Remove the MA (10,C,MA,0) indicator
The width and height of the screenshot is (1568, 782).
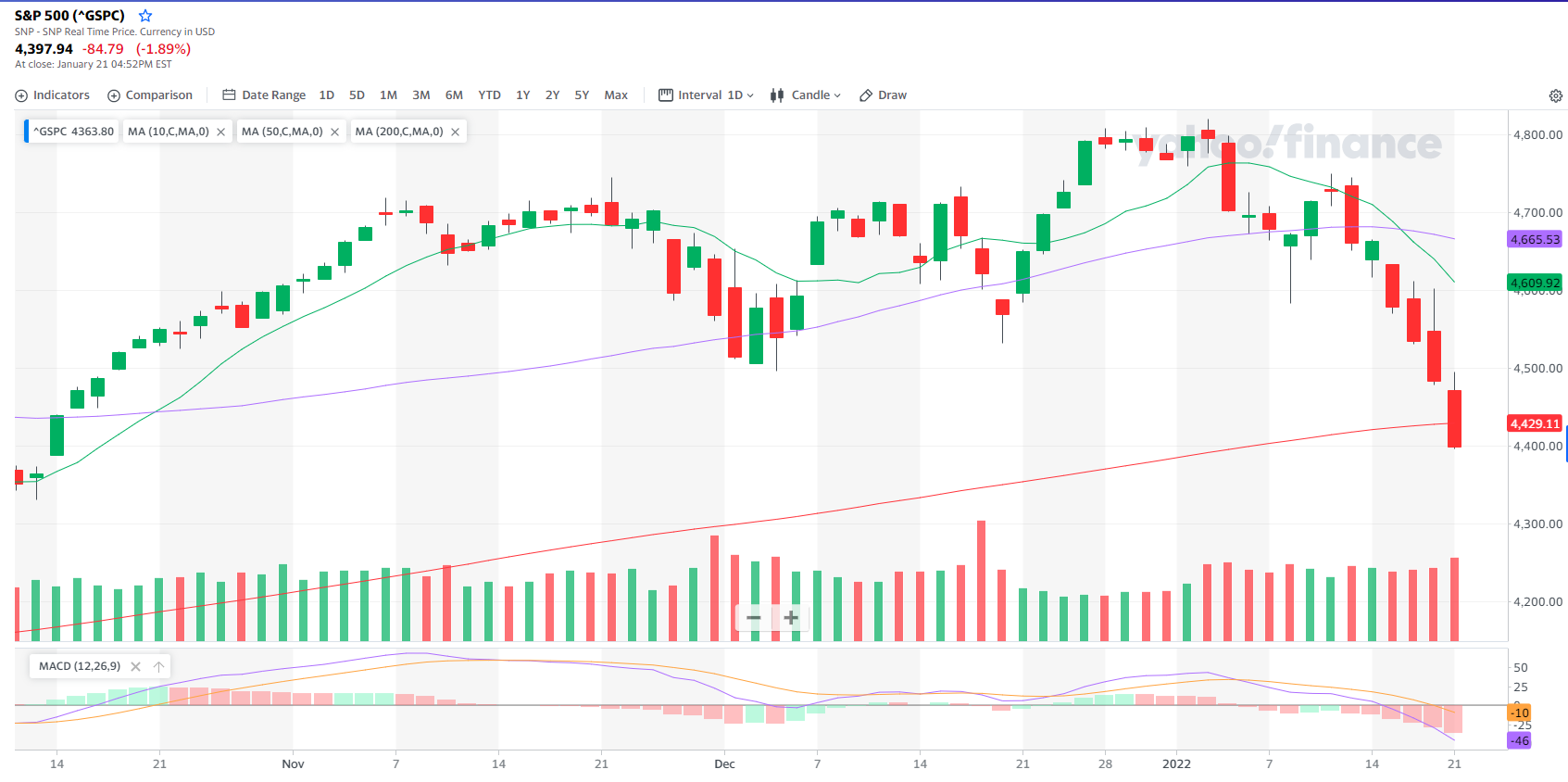click(x=220, y=132)
